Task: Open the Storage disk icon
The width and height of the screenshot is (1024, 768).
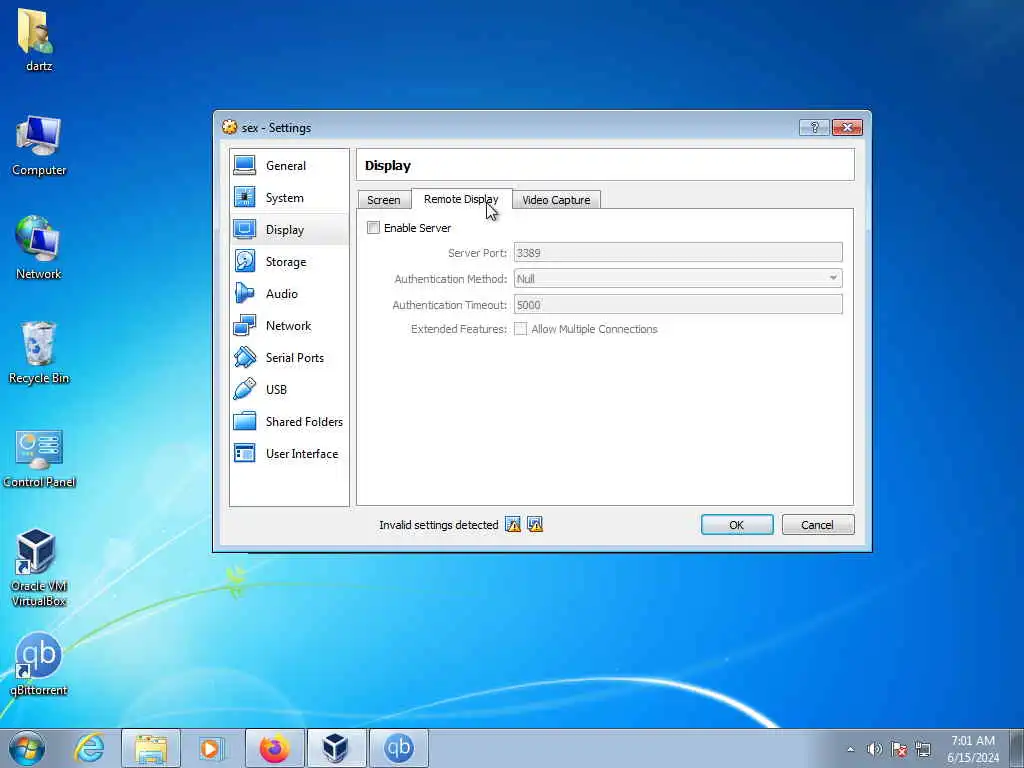Action: click(x=245, y=261)
